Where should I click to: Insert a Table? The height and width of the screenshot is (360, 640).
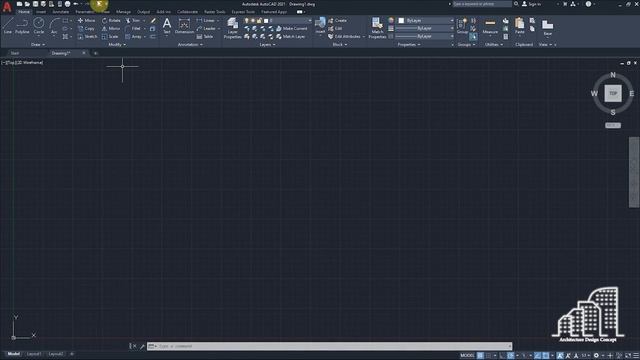click(x=205, y=37)
